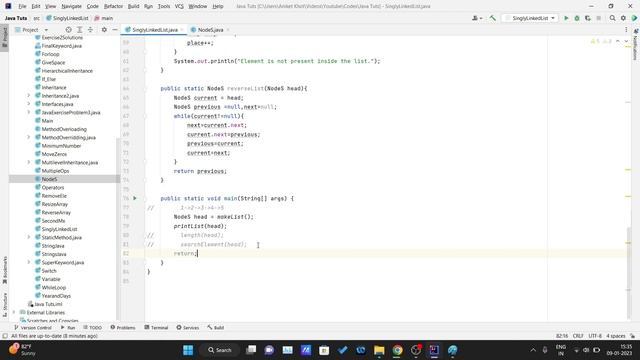
Task: Open the Notifications side panel
Action: (636, 44)
